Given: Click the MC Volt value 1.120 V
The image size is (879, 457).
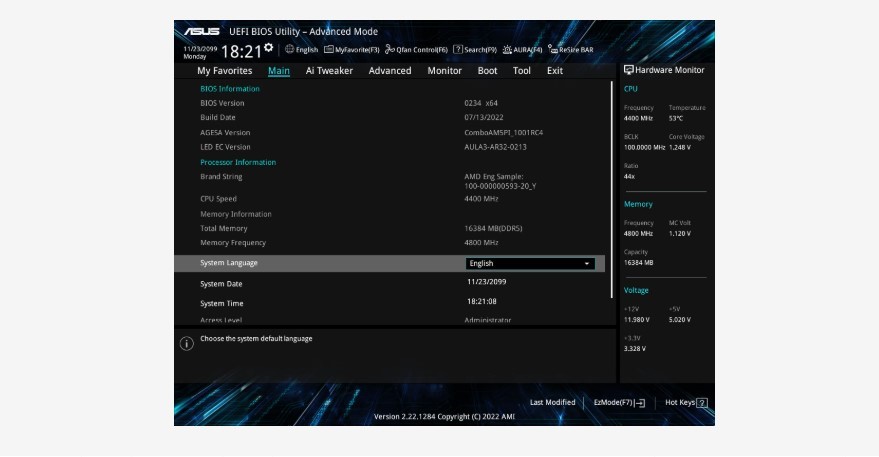Looking at the screenshot, I should point(680,234).
